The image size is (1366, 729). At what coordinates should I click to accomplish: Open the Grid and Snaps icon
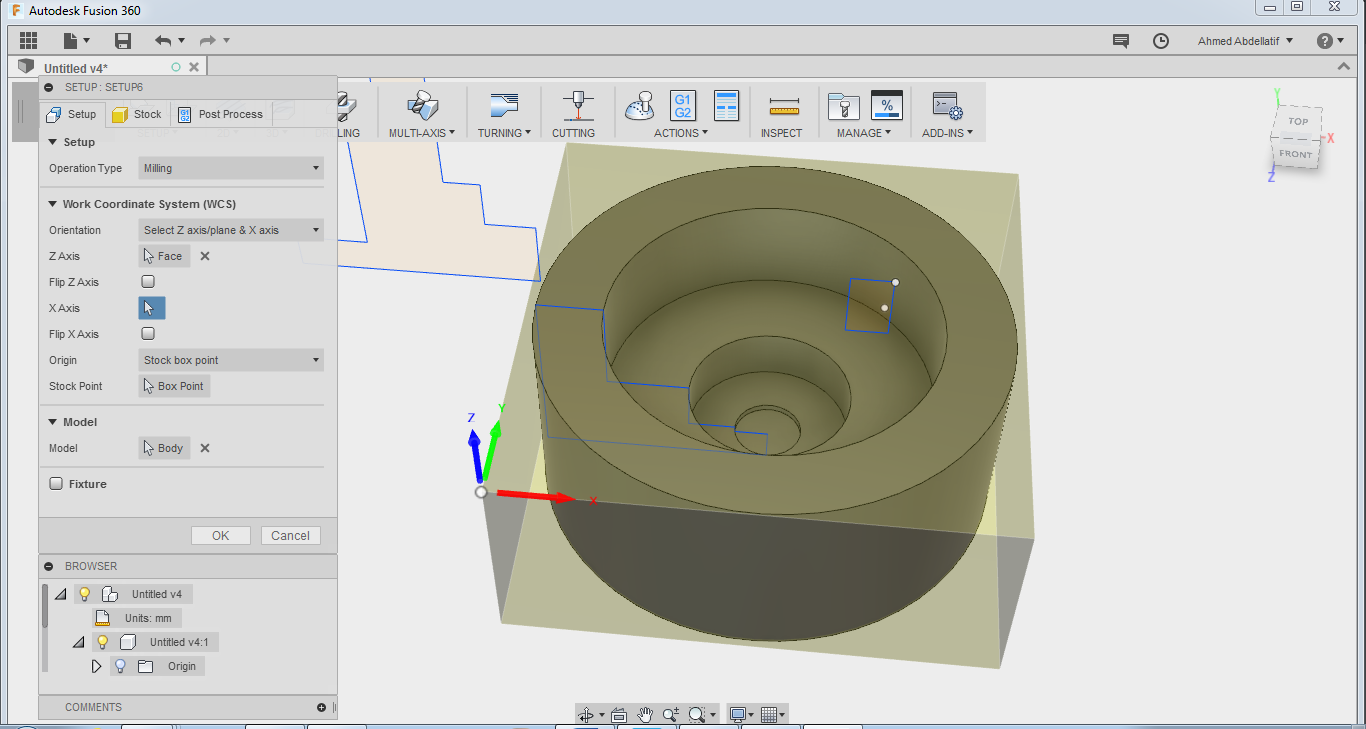coord(769,715)
